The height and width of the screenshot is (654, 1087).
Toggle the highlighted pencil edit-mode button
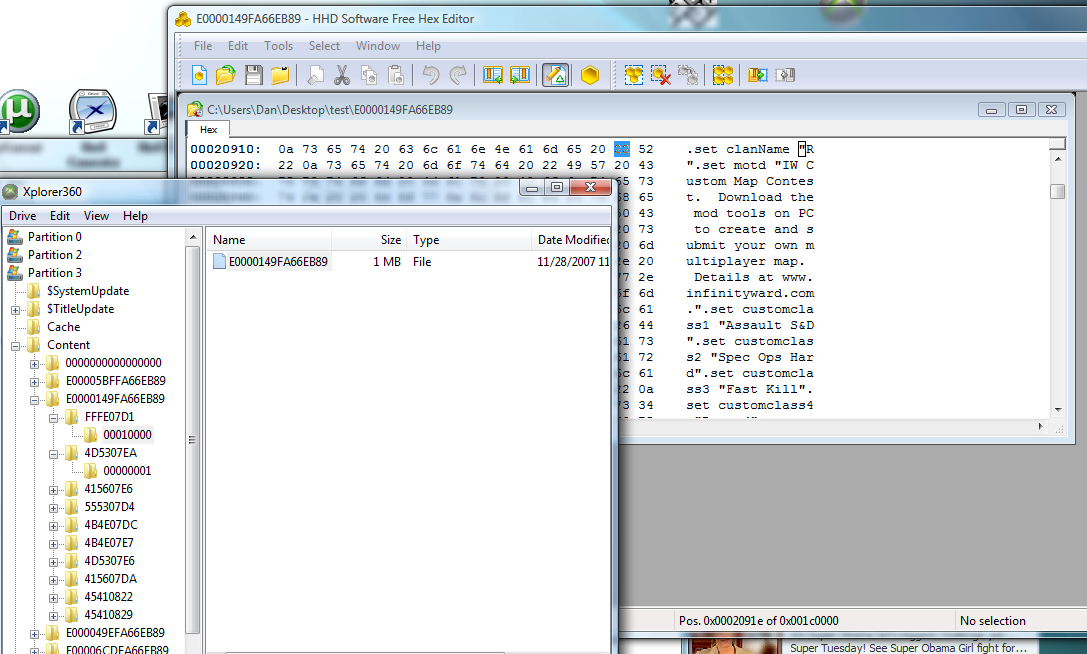(555, 75)
